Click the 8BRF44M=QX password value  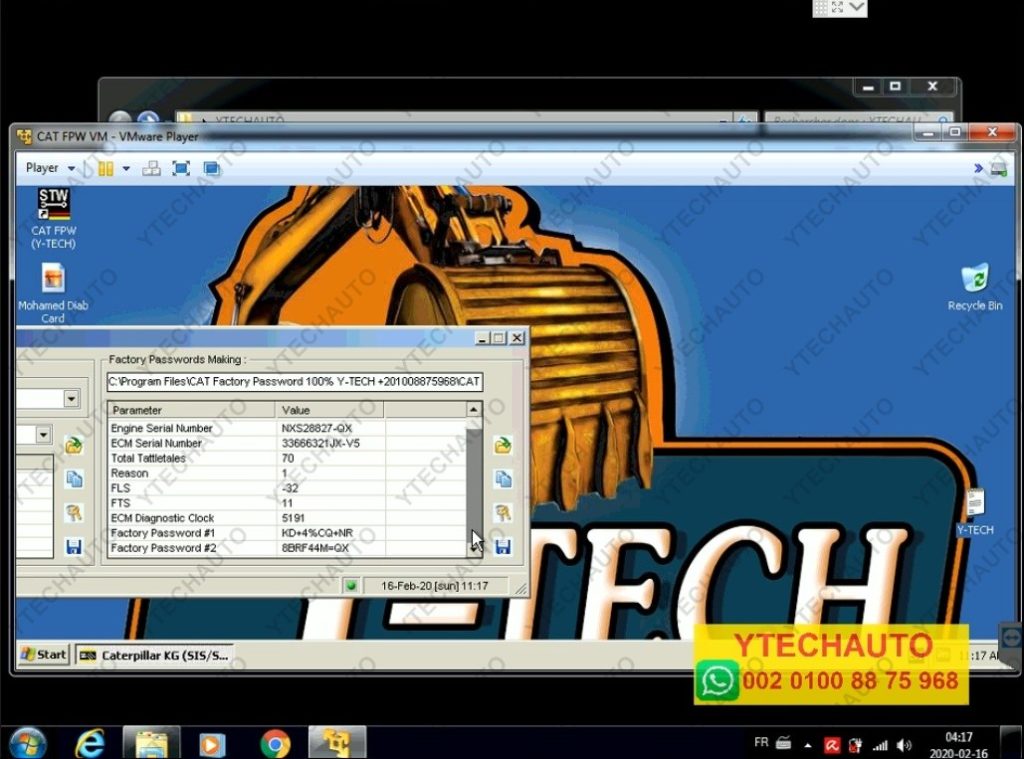tap(315, 548)
